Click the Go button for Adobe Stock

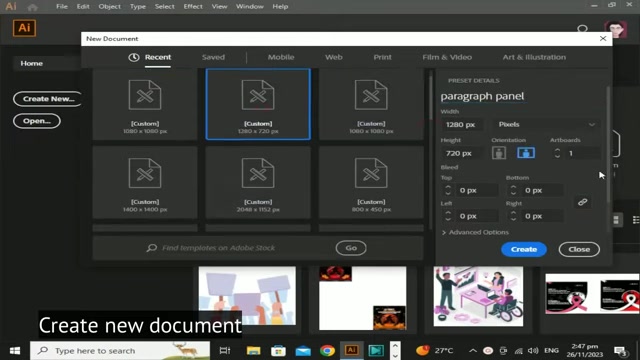(351, 248)
